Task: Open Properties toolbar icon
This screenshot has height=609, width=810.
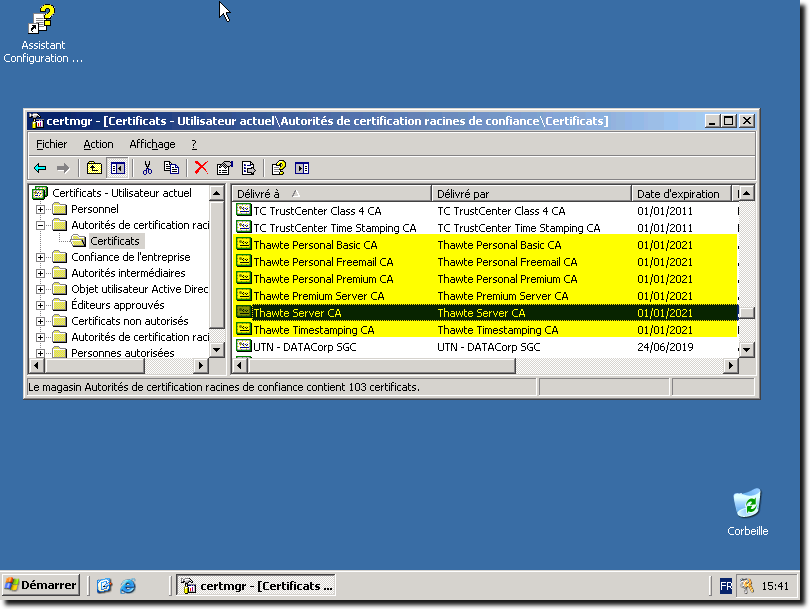Action: [225, 168]
